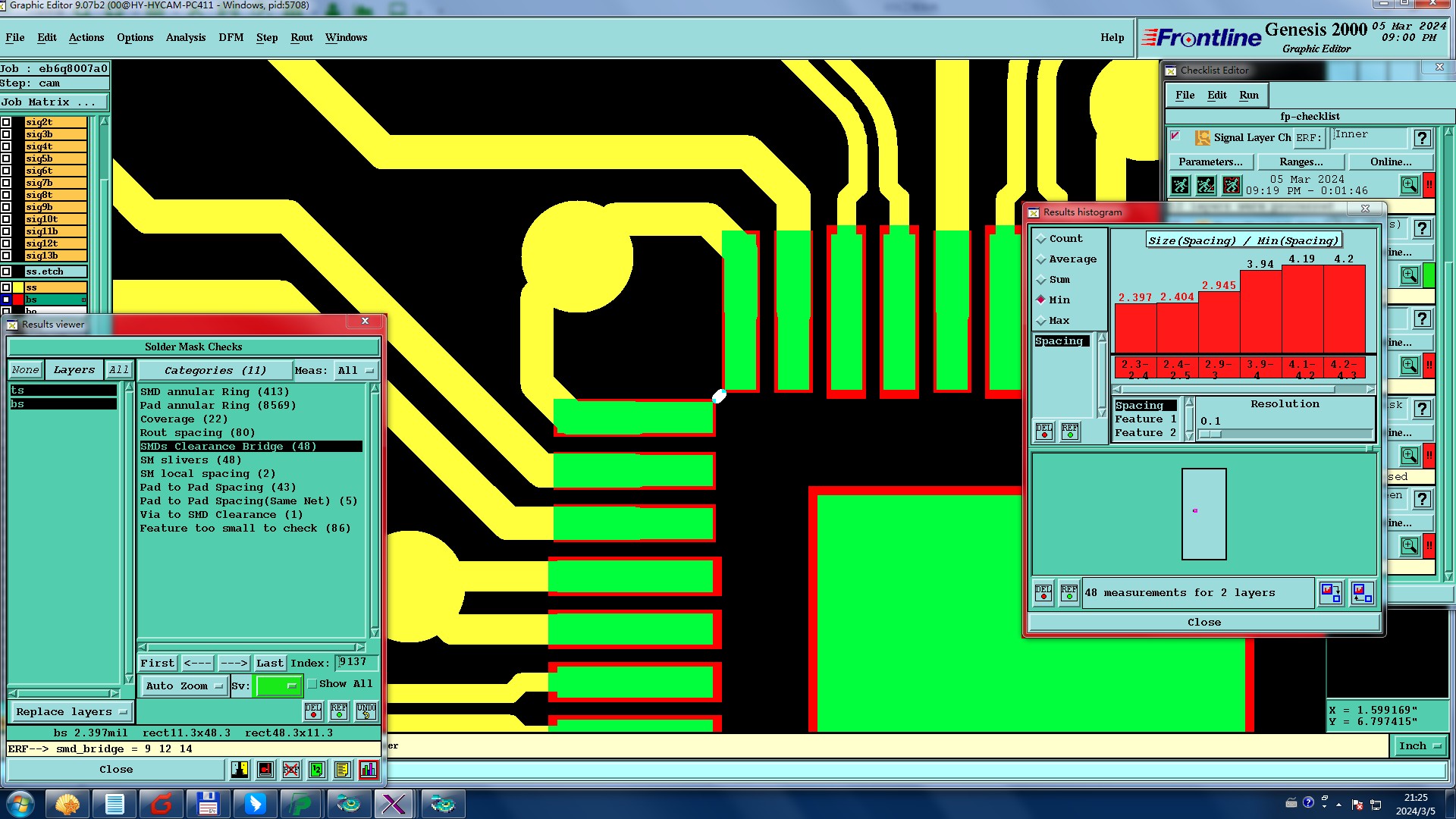
Task: Open results magnifier for Signal Layer check
Action: 1410,185
